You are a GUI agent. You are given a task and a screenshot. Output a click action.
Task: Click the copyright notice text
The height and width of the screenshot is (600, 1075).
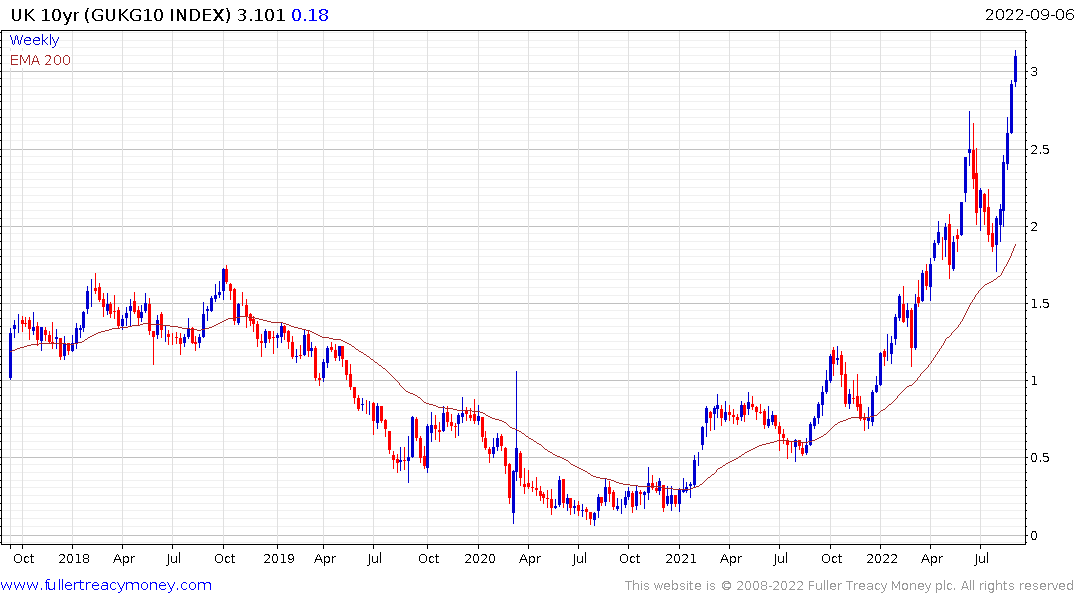[849, 586]
